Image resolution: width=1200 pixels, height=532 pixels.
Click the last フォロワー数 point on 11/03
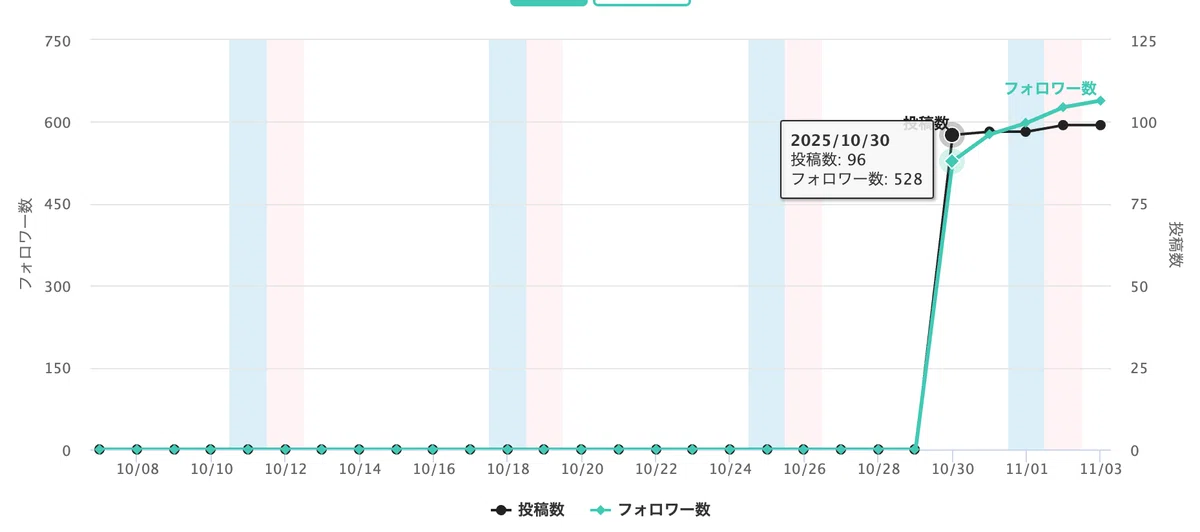coord(1100,101)
